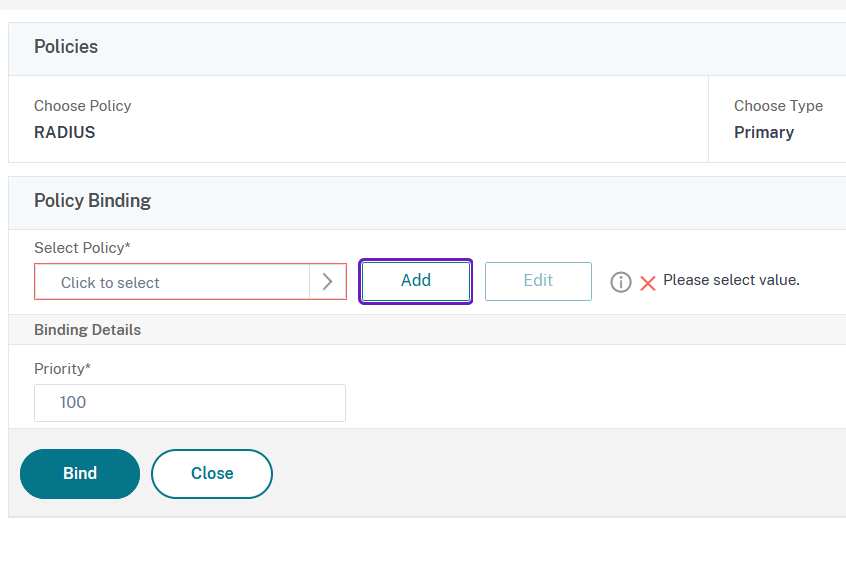The height and width of the screenshot is (567, 846).
Task: Click the Priority field label
Action: pos(62,369)
